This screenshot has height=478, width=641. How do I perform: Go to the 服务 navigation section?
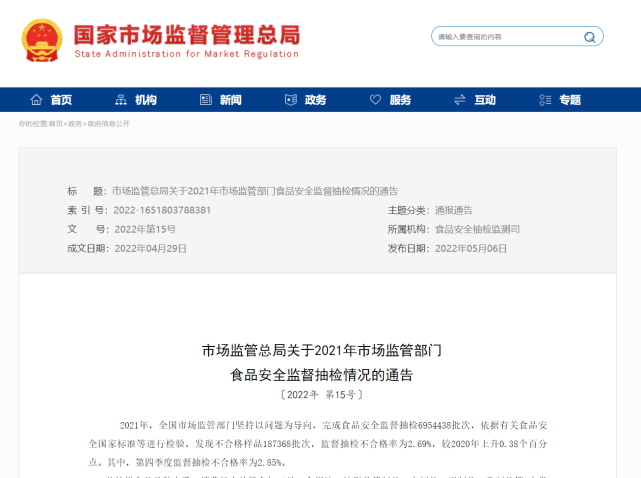click(x=400, y=100)
